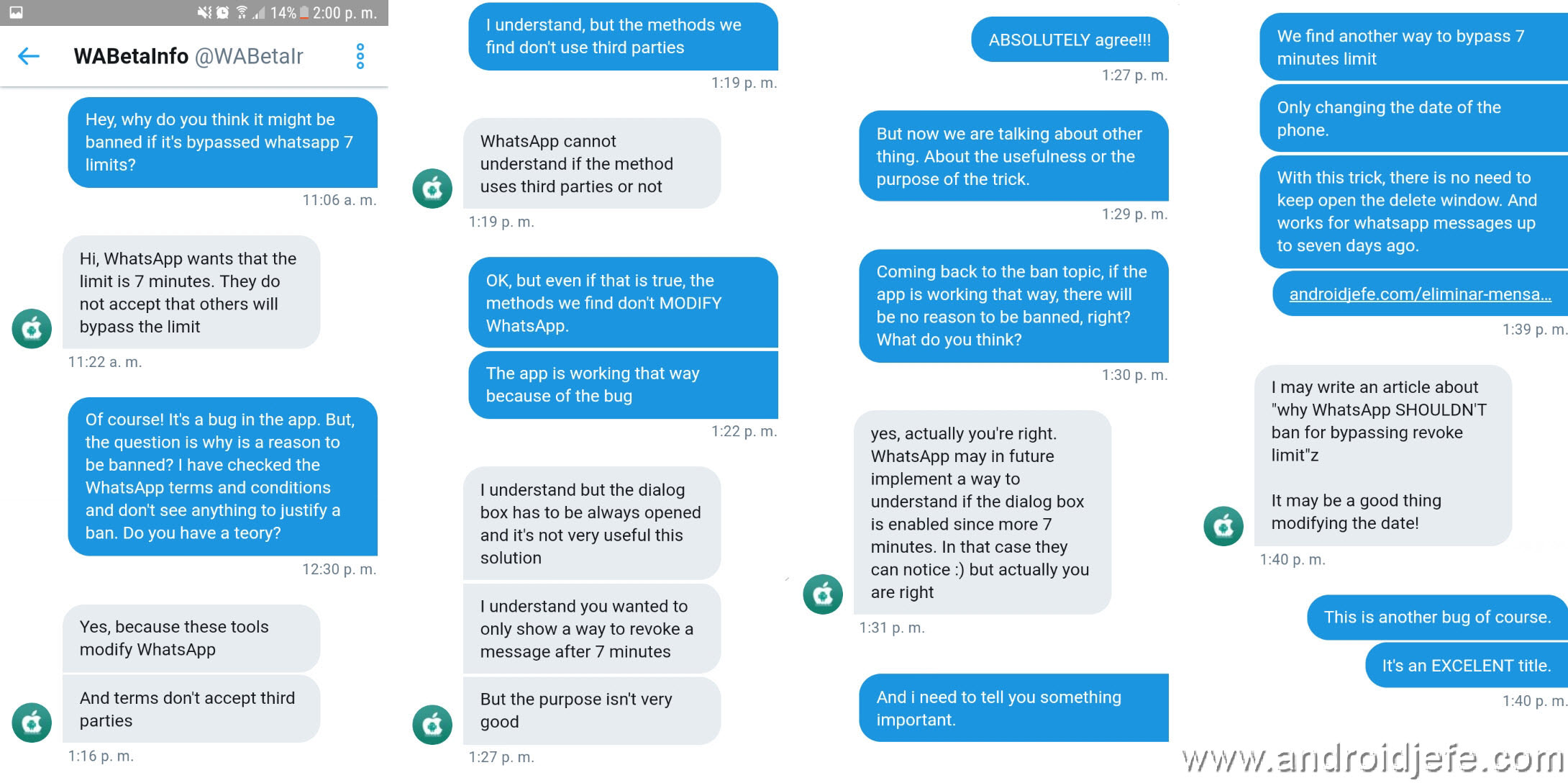Tap the battery indicator in status bar
Viewport: 1568px width, 783px height.
[x=304, y=12]
